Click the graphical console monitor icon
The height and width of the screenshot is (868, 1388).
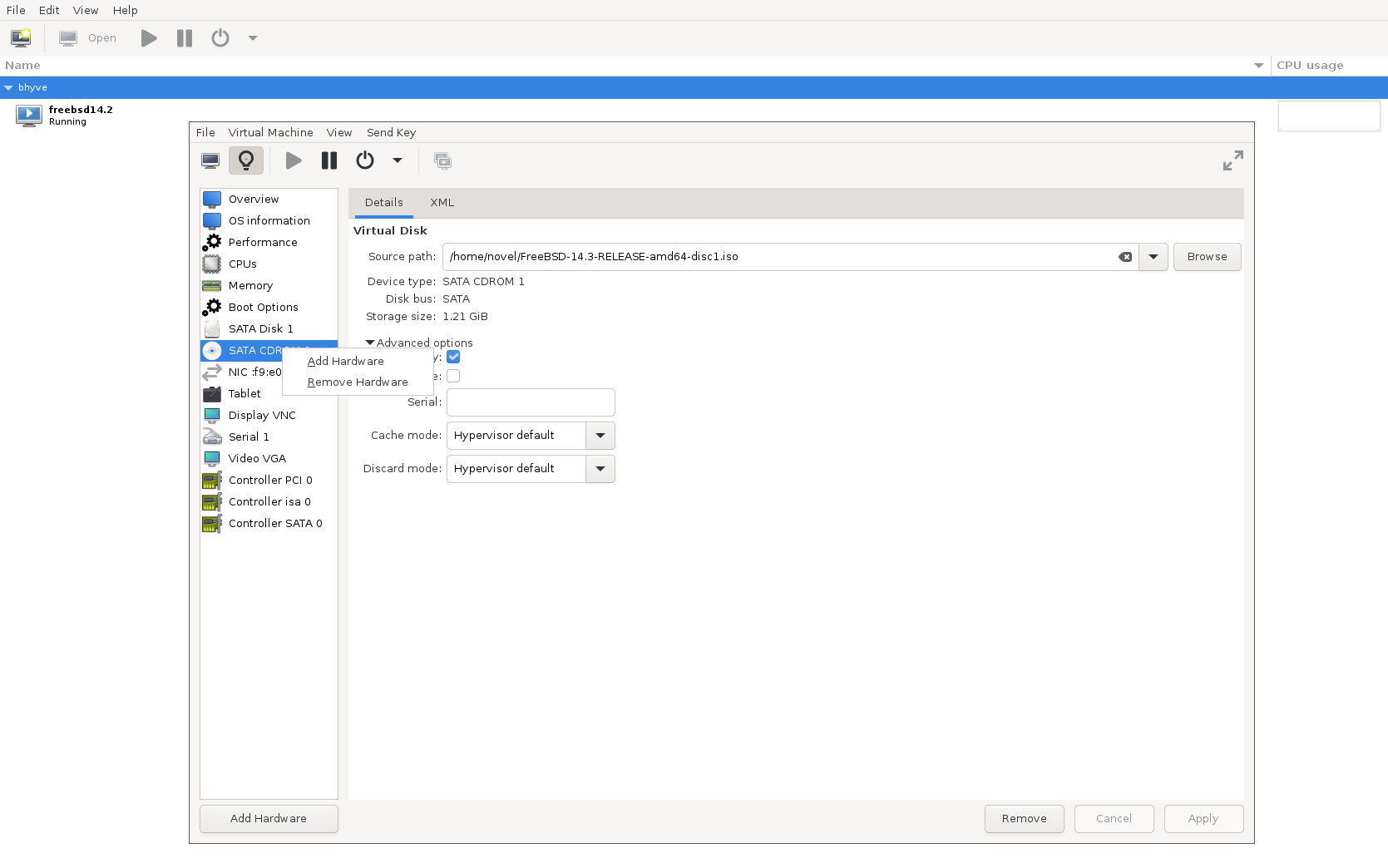point(210,160)
